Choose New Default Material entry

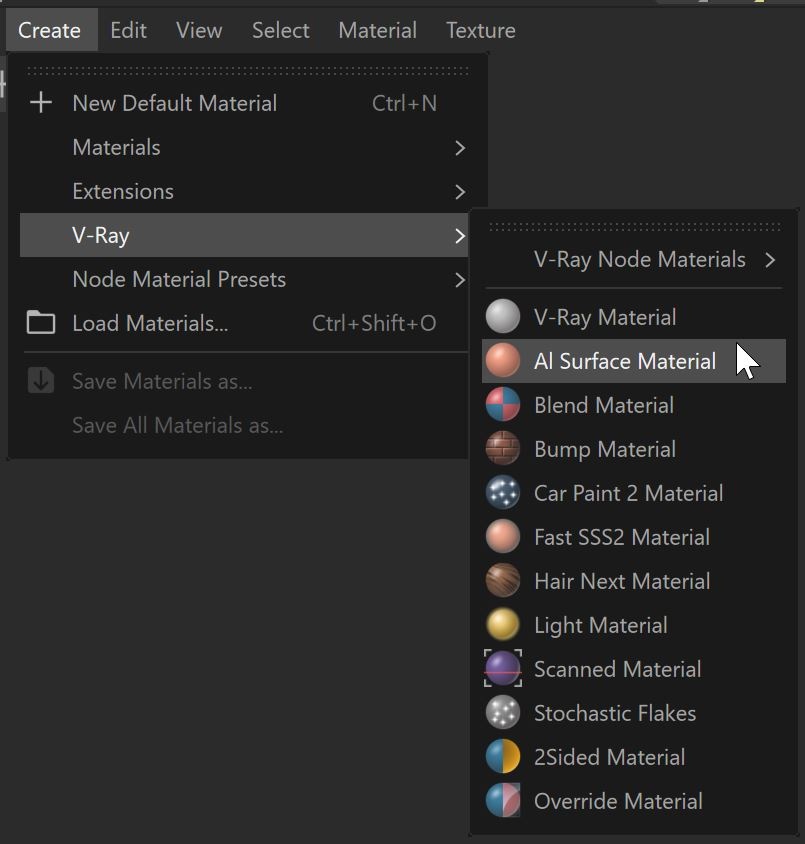tap(244, 103)
